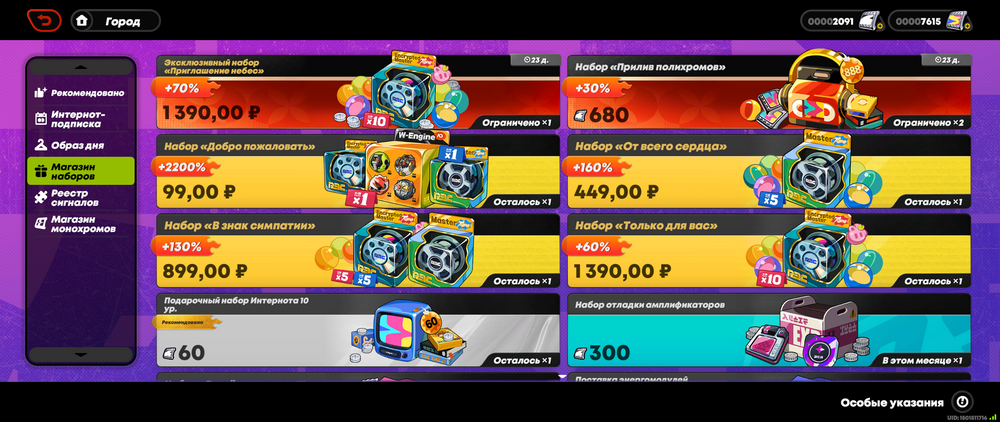Image resolution: width=1000 pixels, height=422 pixels.
Task: Open the Интернот-подписка section
Action: [x=80, y=119]
